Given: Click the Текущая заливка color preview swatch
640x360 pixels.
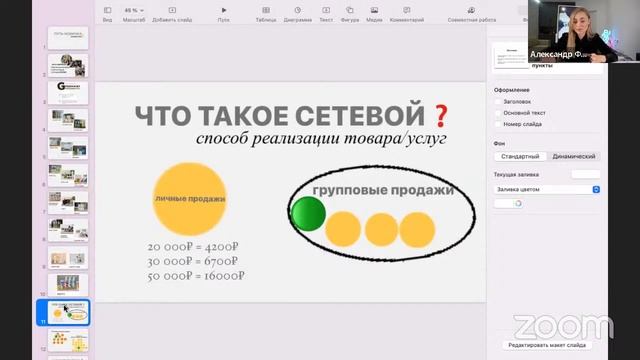Looking at the screenshot, I should [586, 174].
